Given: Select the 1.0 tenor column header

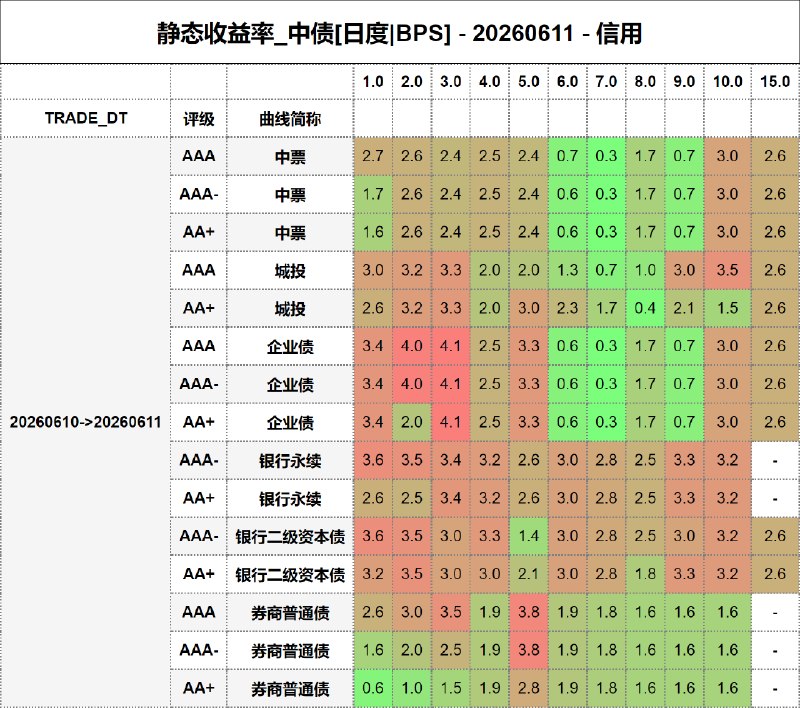Looking at the screenshot, I should pyautogui.click(x=373, y=82).
